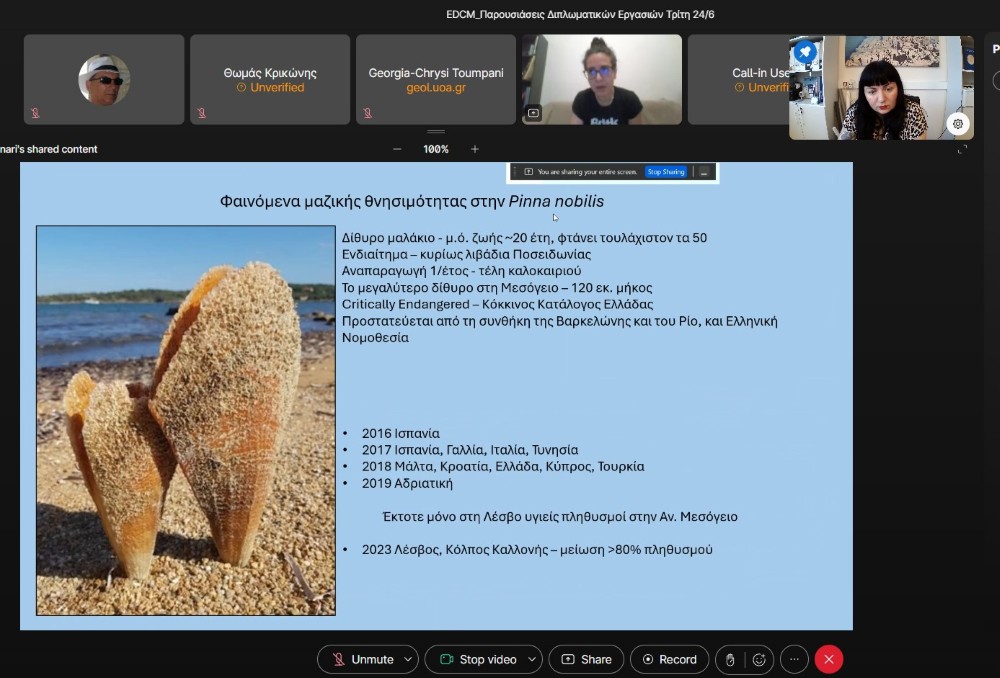Unmute the microphone
This screenshot has height=678, width=1000.
(362, 659)
